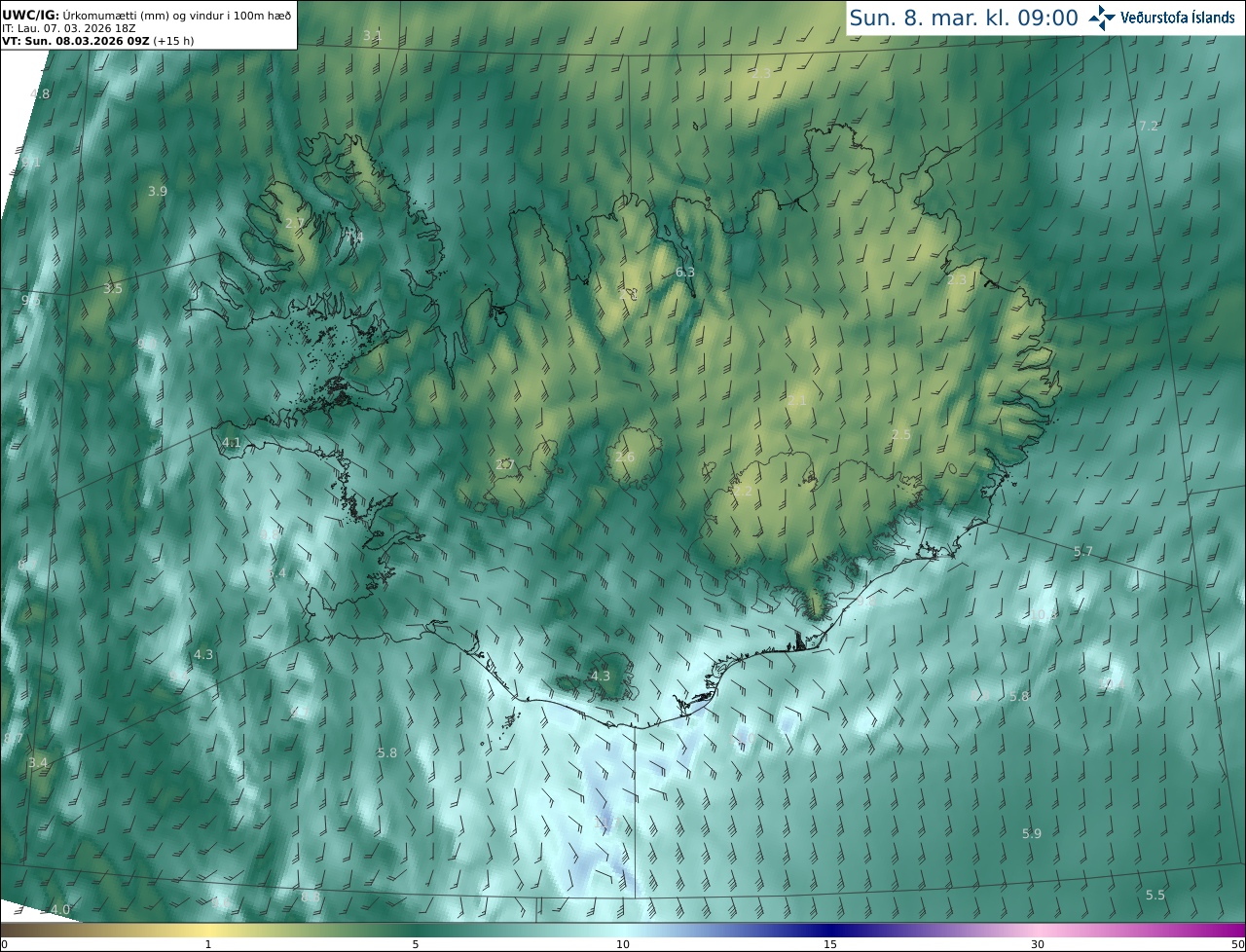Click the 7.2 precipitation value label
The image size is (1246, 952).
click(x=1149, y=126)
